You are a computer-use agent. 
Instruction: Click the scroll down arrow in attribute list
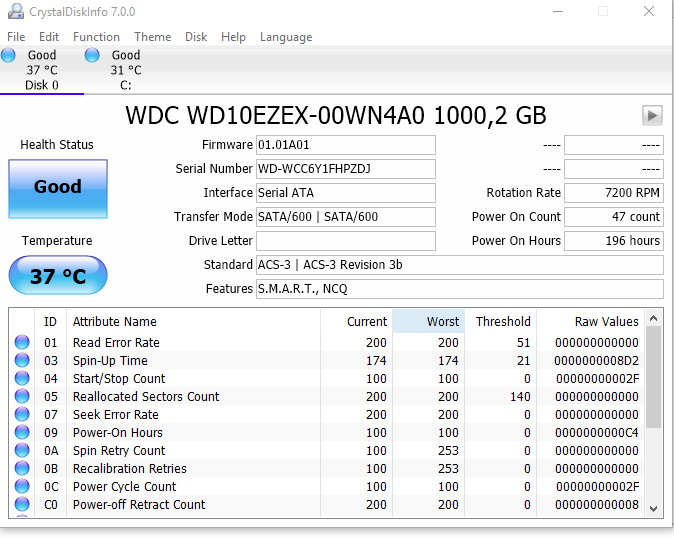(x=654, y=509)
